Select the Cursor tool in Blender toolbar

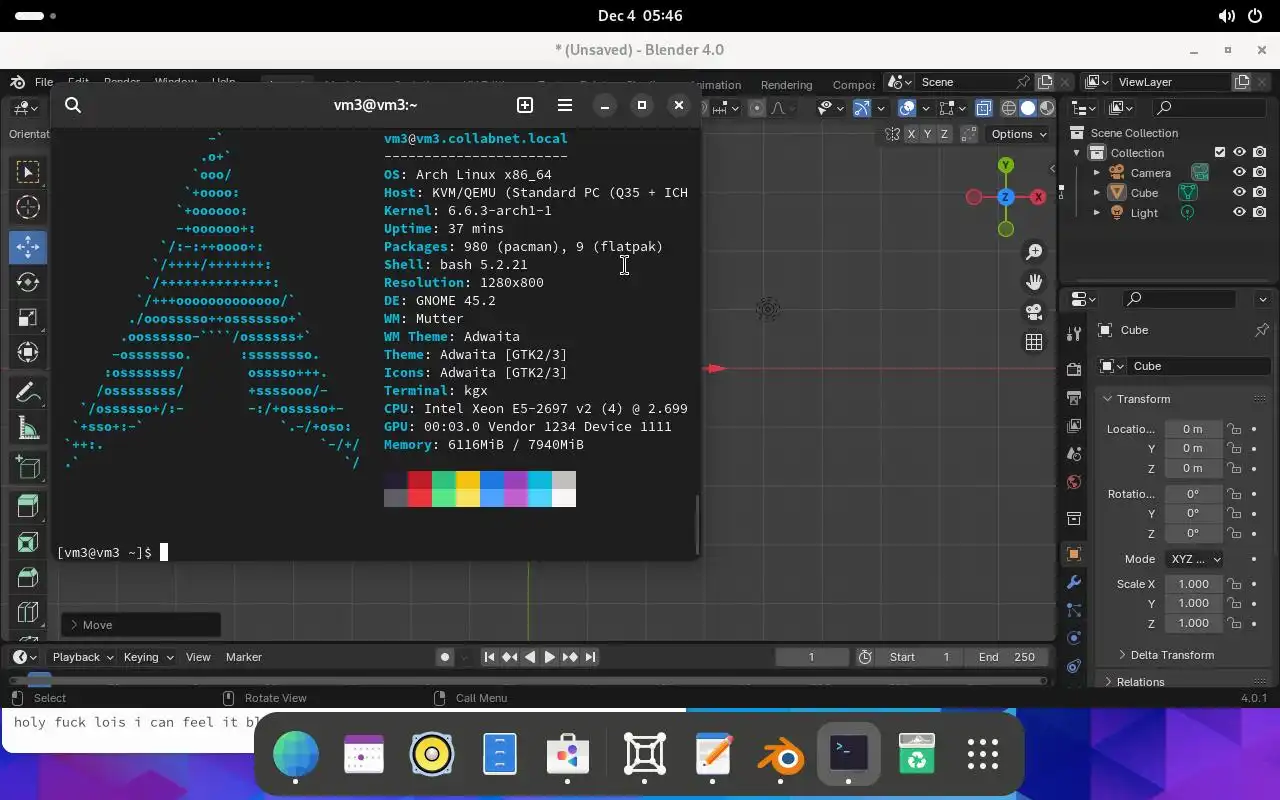click(x=28, y=208)
